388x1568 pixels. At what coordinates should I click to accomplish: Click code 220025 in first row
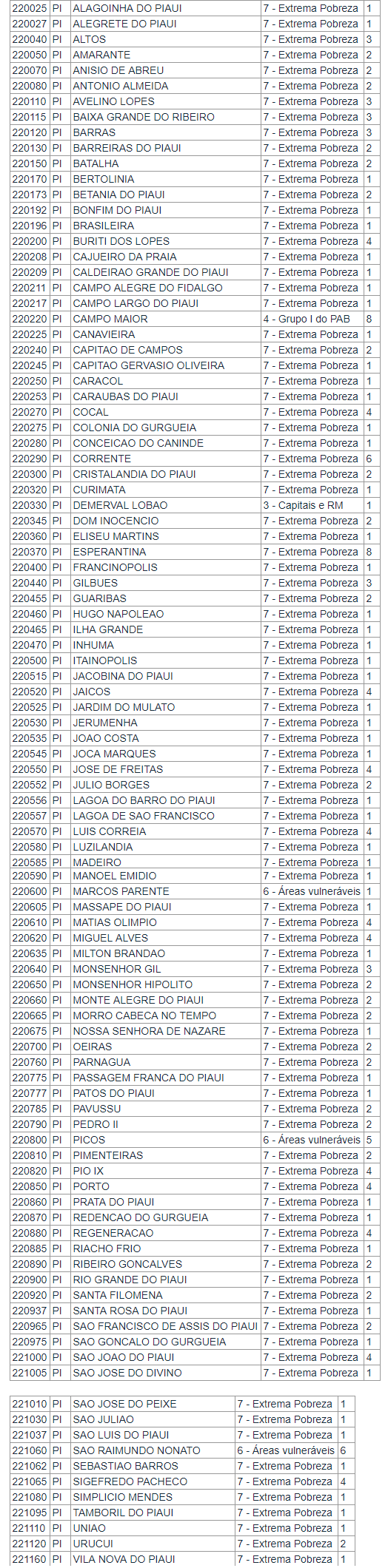[30, 8]
